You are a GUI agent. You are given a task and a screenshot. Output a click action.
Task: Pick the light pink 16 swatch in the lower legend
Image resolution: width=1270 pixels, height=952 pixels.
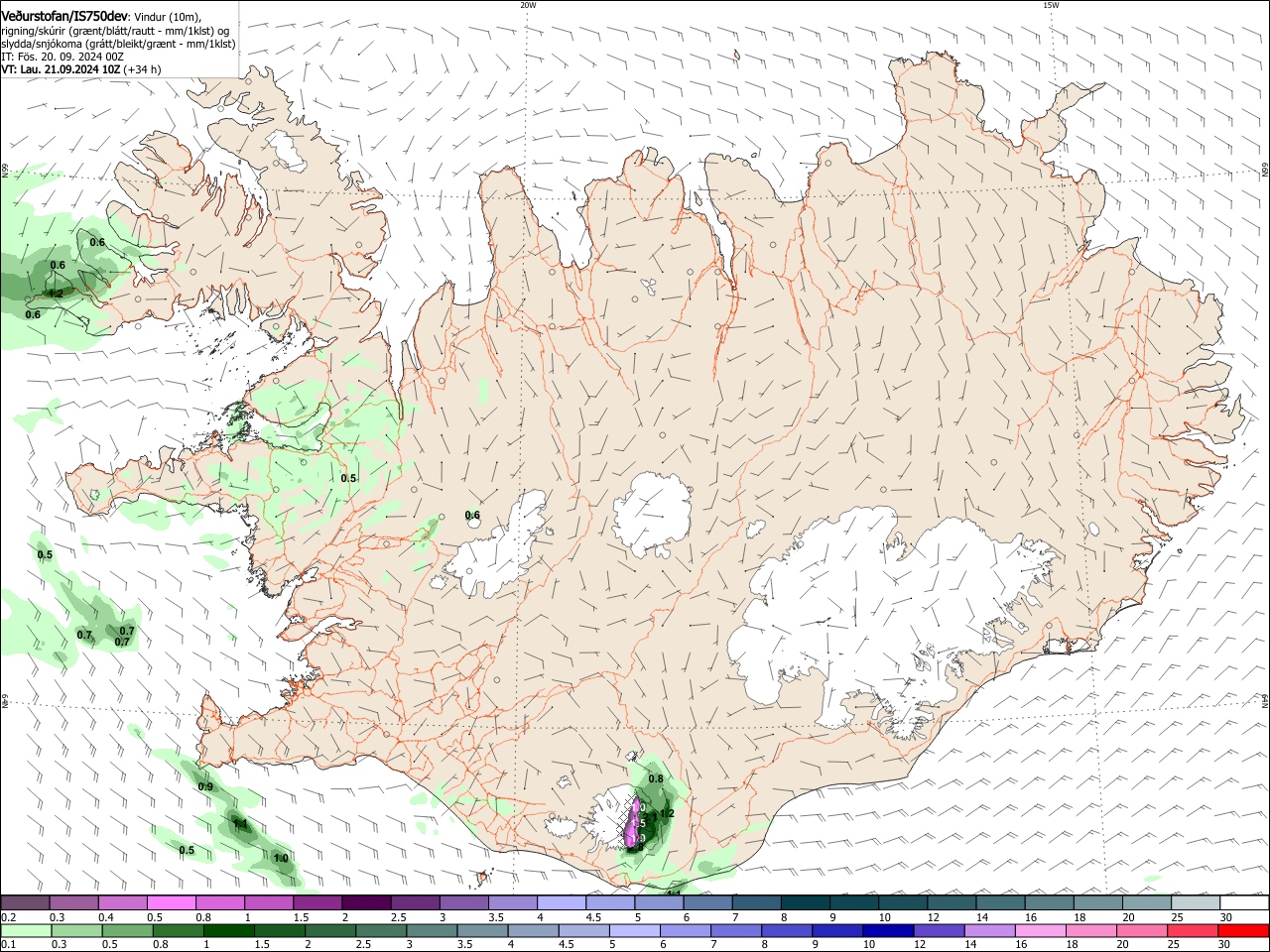coord(1039,930)
